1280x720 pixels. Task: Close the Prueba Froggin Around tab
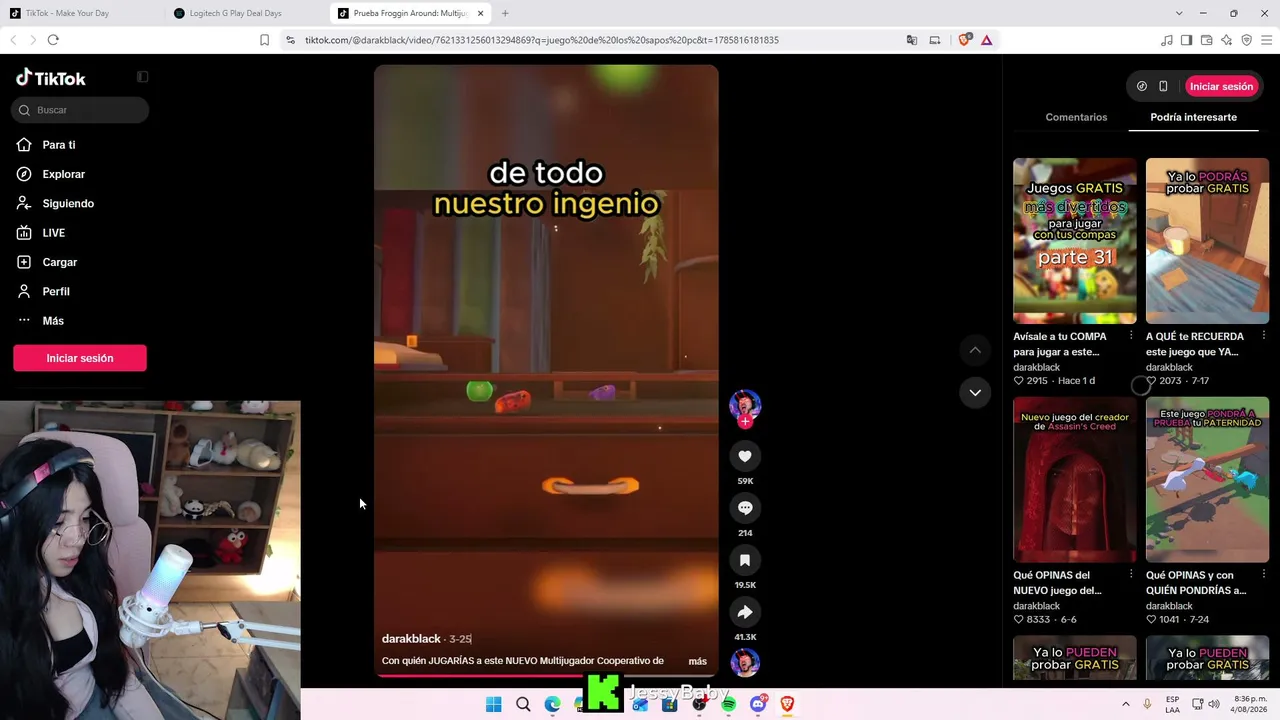point(481,13)
